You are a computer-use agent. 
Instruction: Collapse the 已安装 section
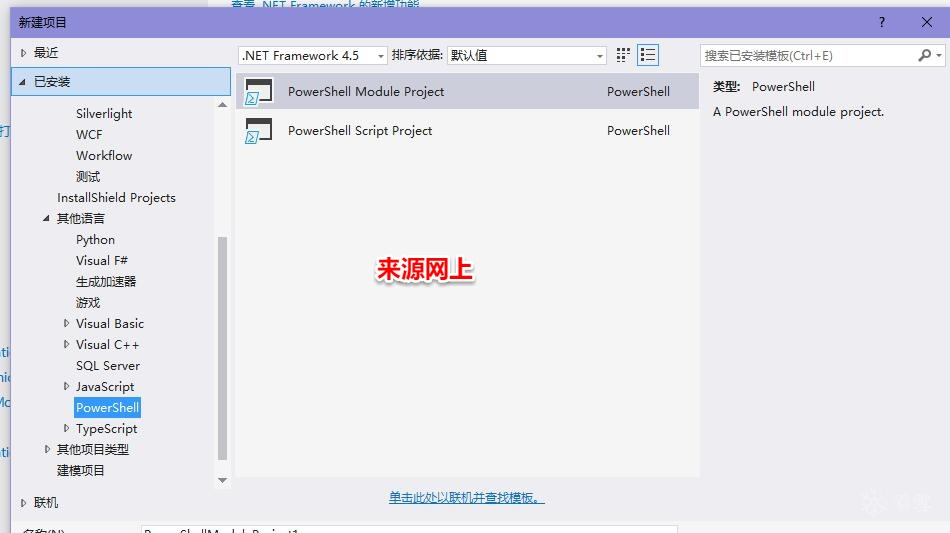22,82
